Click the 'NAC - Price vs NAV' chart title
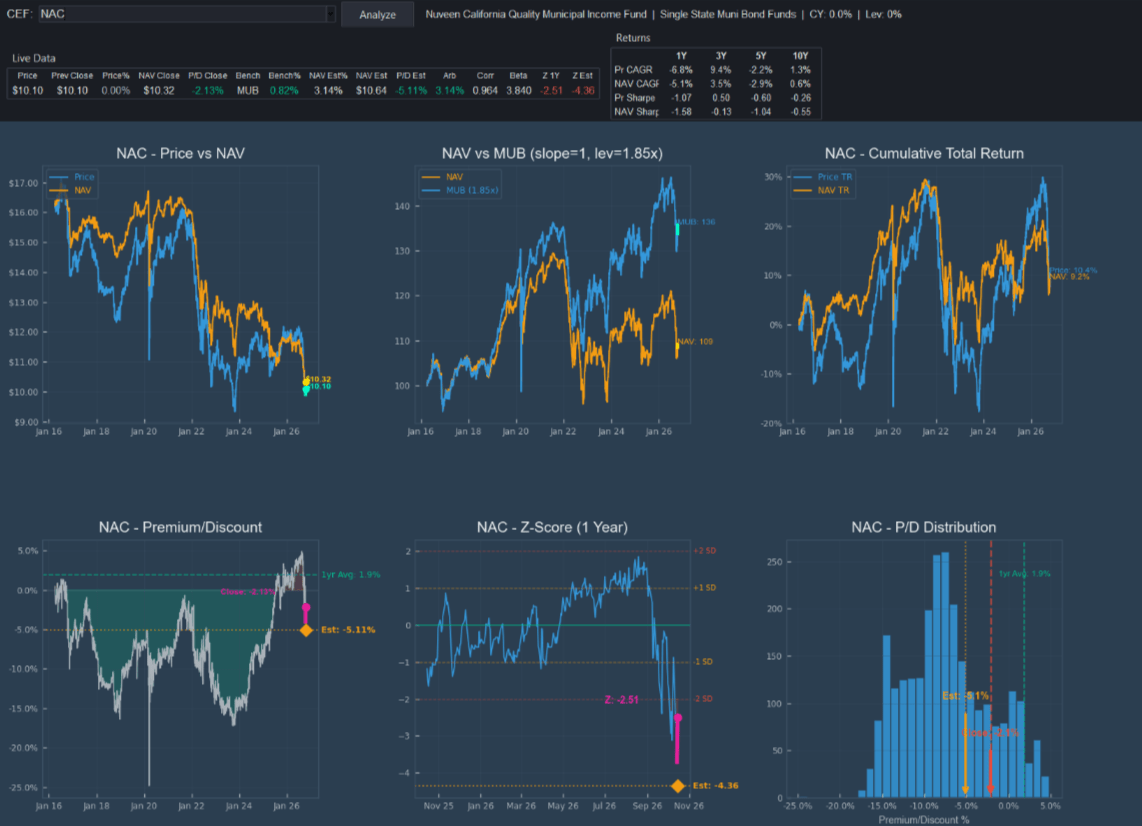Screen dimensions: 1142x826 pyautogui.click(x=181, y=154)
